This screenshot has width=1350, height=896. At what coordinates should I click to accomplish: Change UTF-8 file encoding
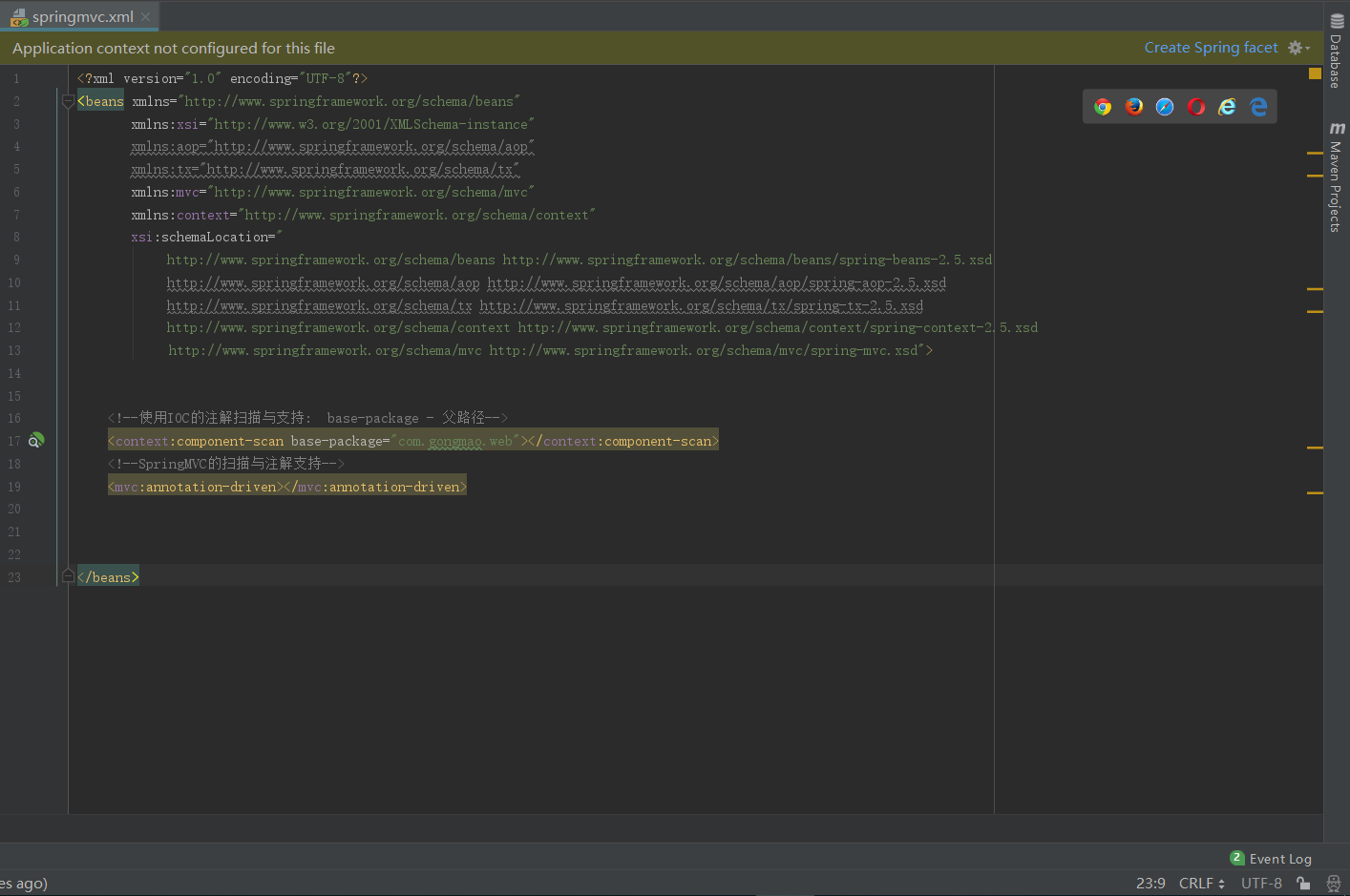coord(1261,884)
